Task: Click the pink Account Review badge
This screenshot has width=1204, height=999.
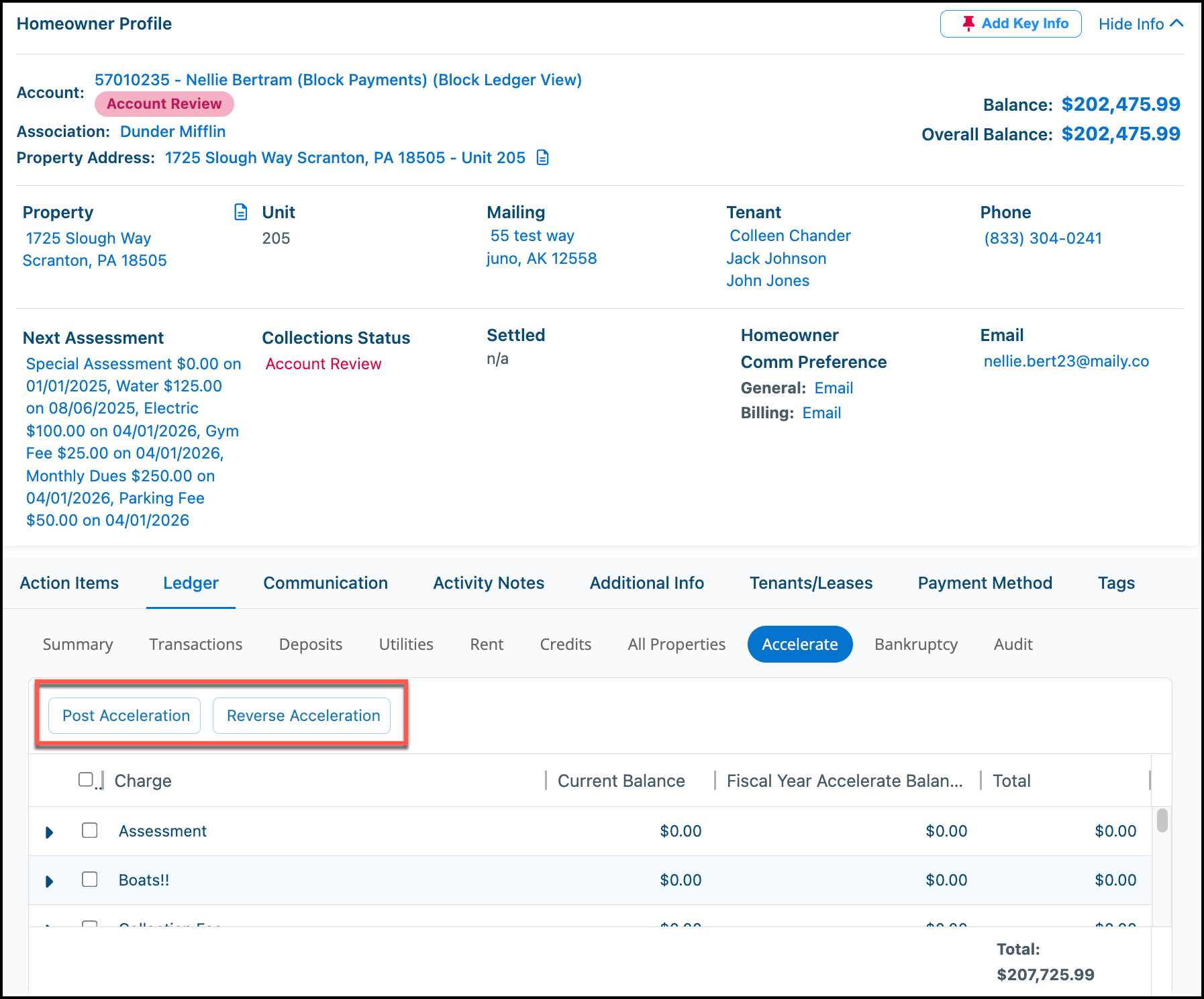Action: tap(164, 104)
